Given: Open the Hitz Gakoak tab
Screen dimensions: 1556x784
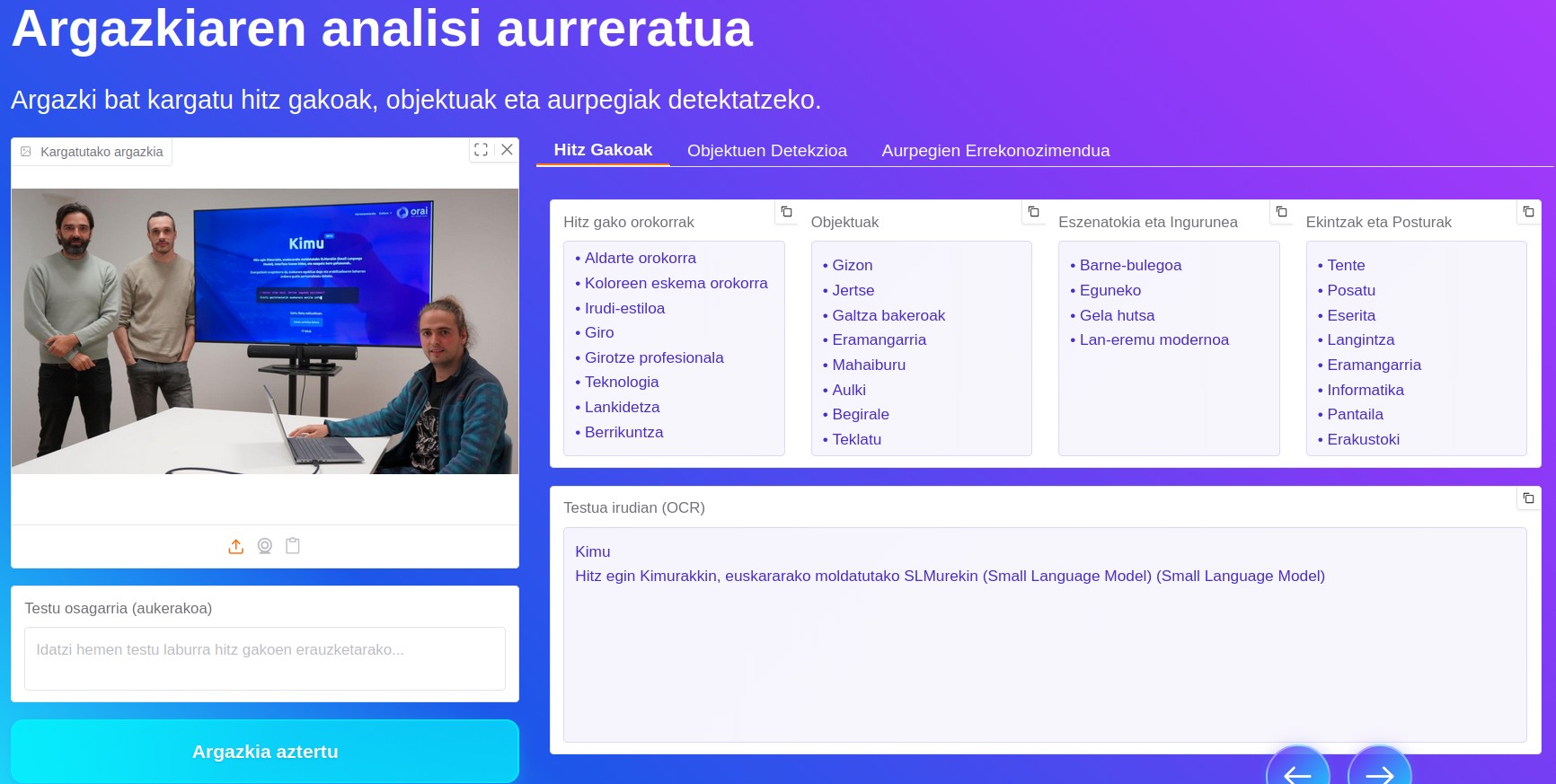Looking at the screenshot, I should [603, 150].
